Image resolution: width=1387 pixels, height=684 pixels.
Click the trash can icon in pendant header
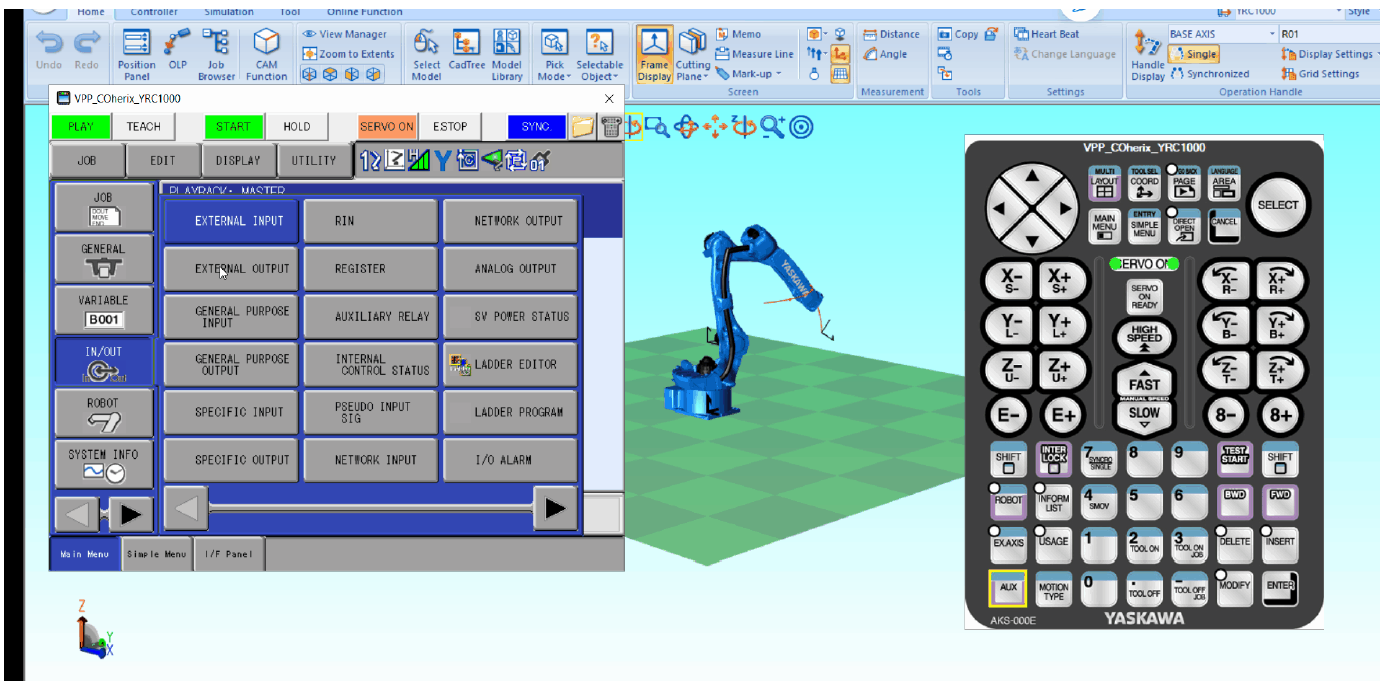tap(611, 127)
